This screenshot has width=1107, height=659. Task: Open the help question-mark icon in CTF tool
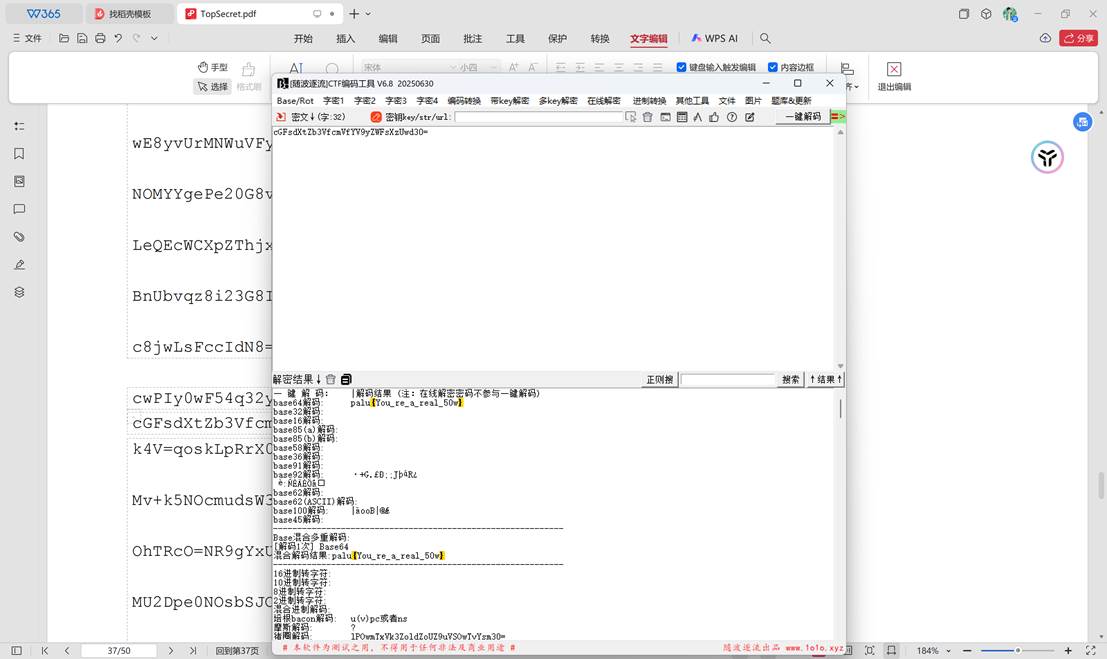pos(731,117)
